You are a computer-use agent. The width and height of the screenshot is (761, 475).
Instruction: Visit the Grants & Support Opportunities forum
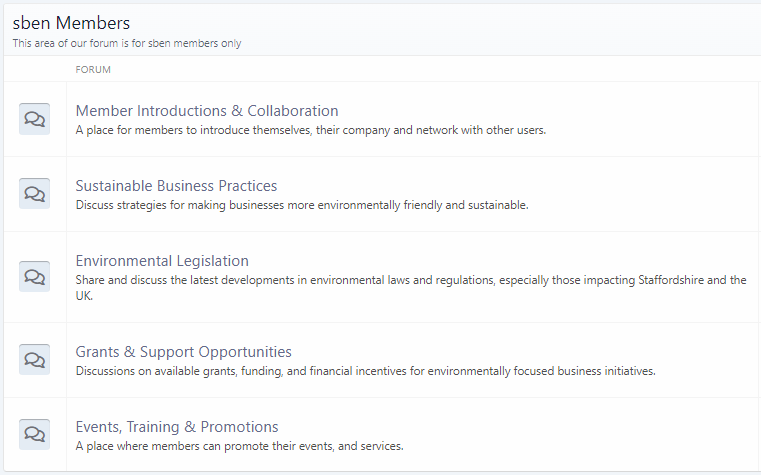(x=183, y=352)
